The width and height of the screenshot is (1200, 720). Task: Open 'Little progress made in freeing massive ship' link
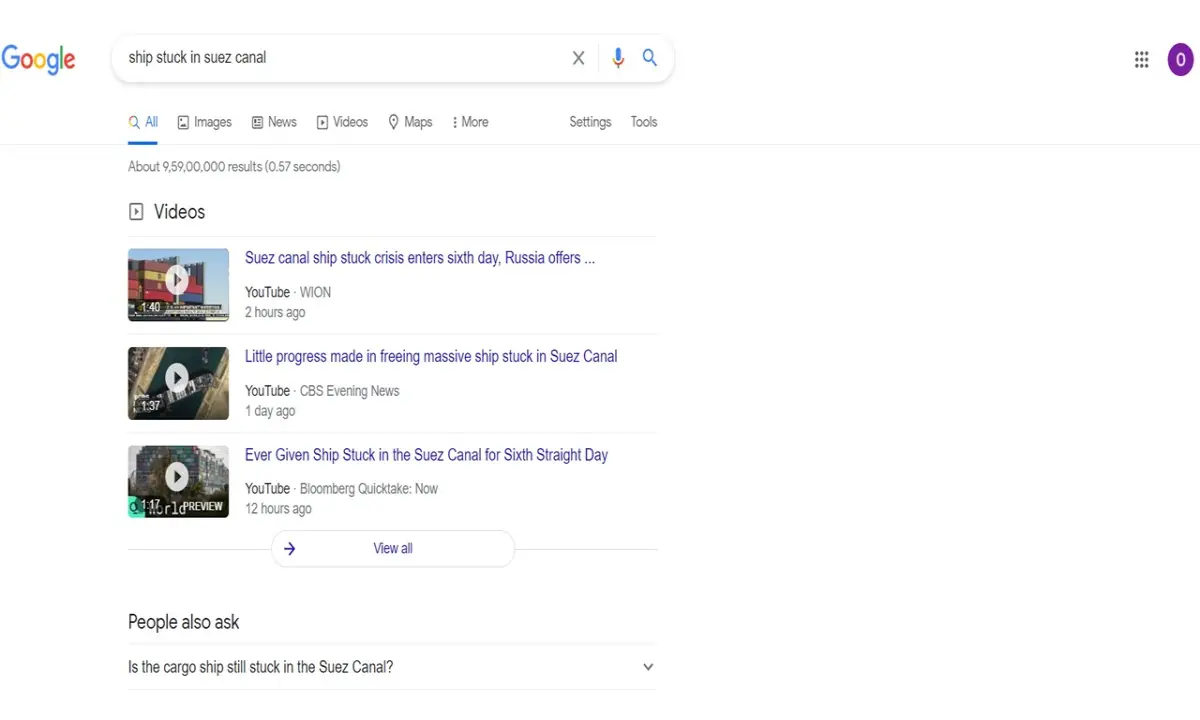[x=431, y=356]
